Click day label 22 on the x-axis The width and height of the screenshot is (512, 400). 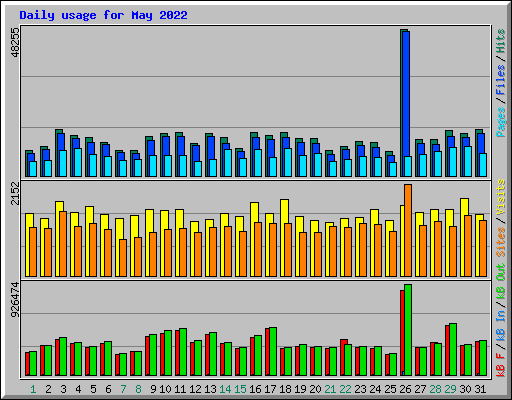pyautogui.click(x=345, y=389)
